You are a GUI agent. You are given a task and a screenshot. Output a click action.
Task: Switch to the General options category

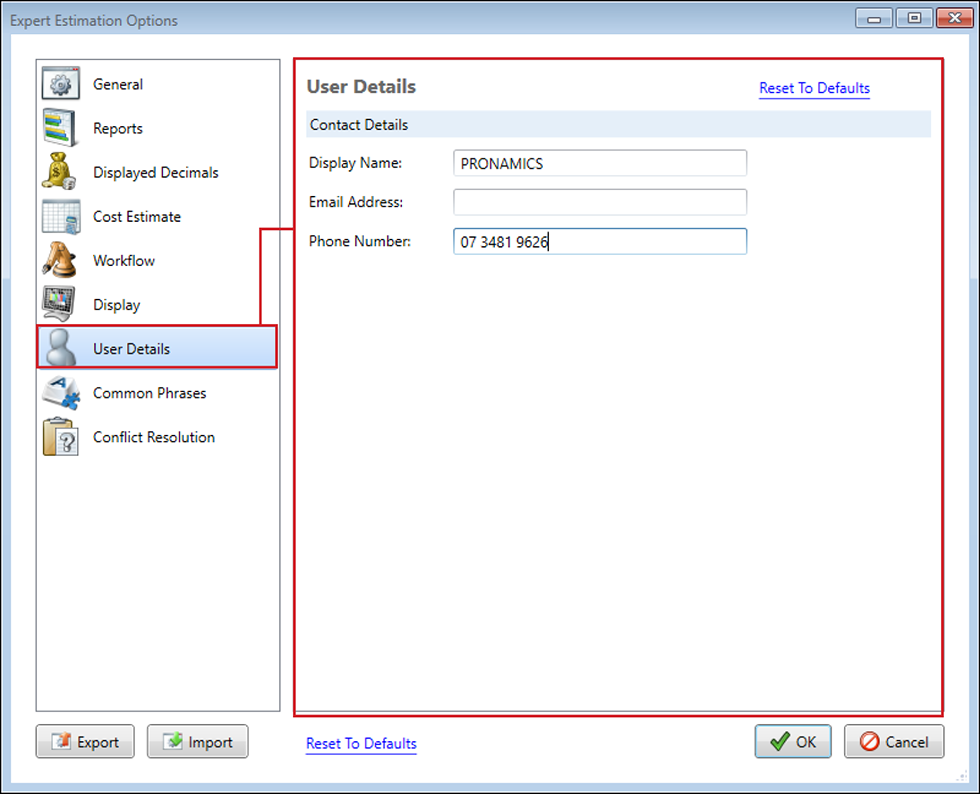[x=118, y=85]
